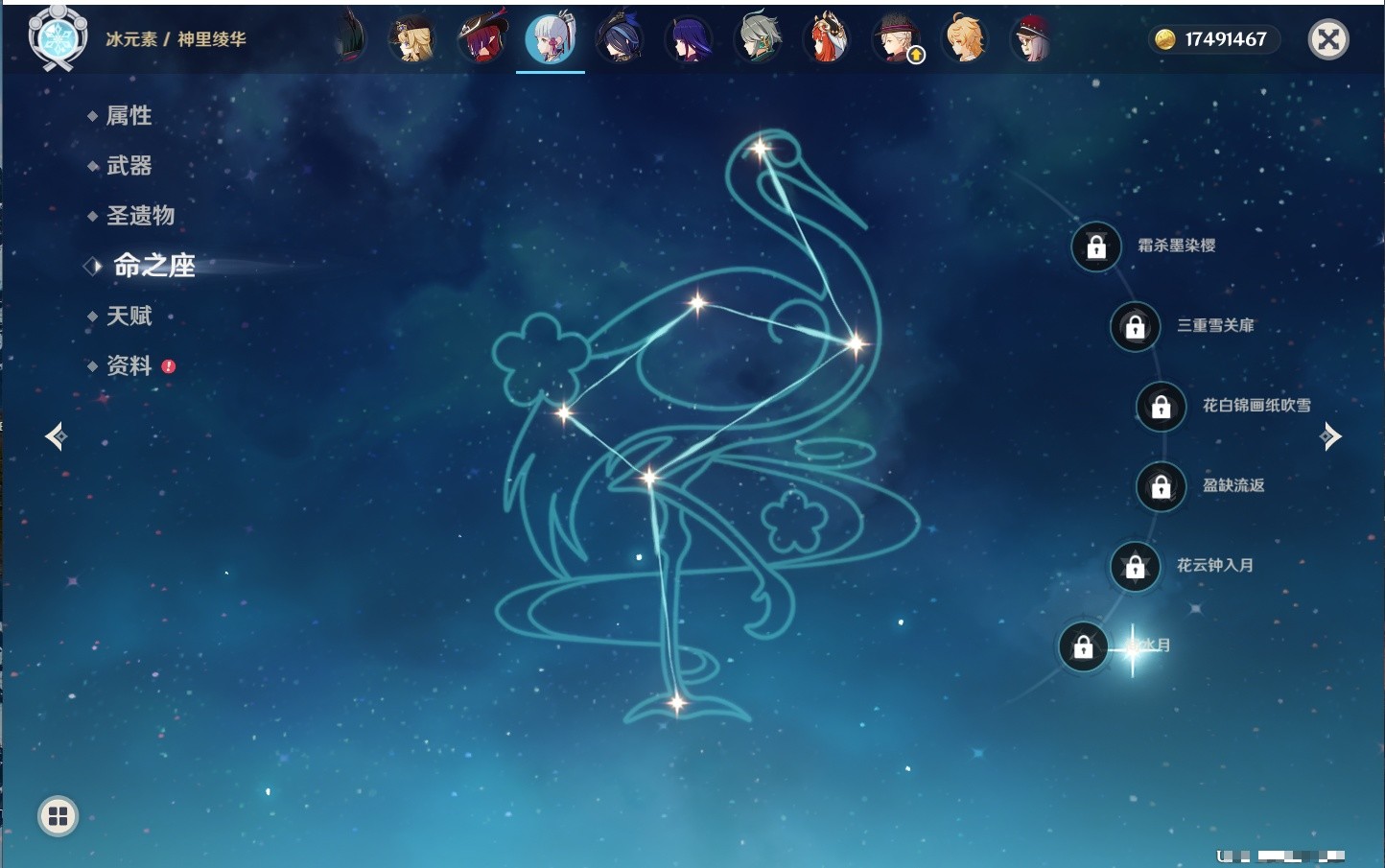
Task: Click the Mora amount 17491467
Action: click(1226, 39)
